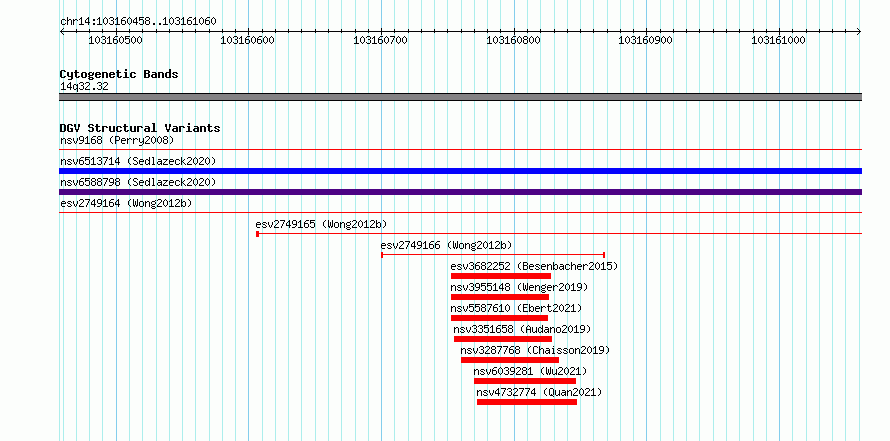Viewport: 890px width, 441px height.
Task: Click the gray 14q32.32 cytogenetic band bar
Action: pyautogui.click(x=460, y=97)
